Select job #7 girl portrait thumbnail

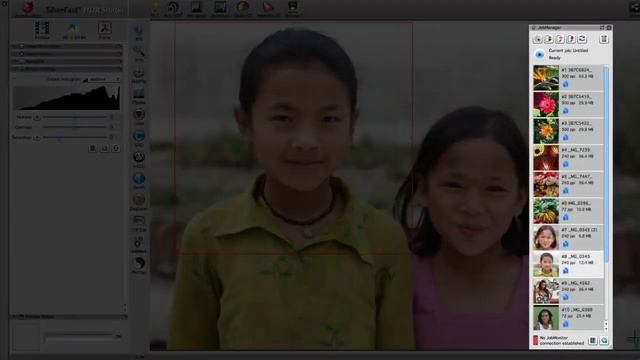click(546, 238)
